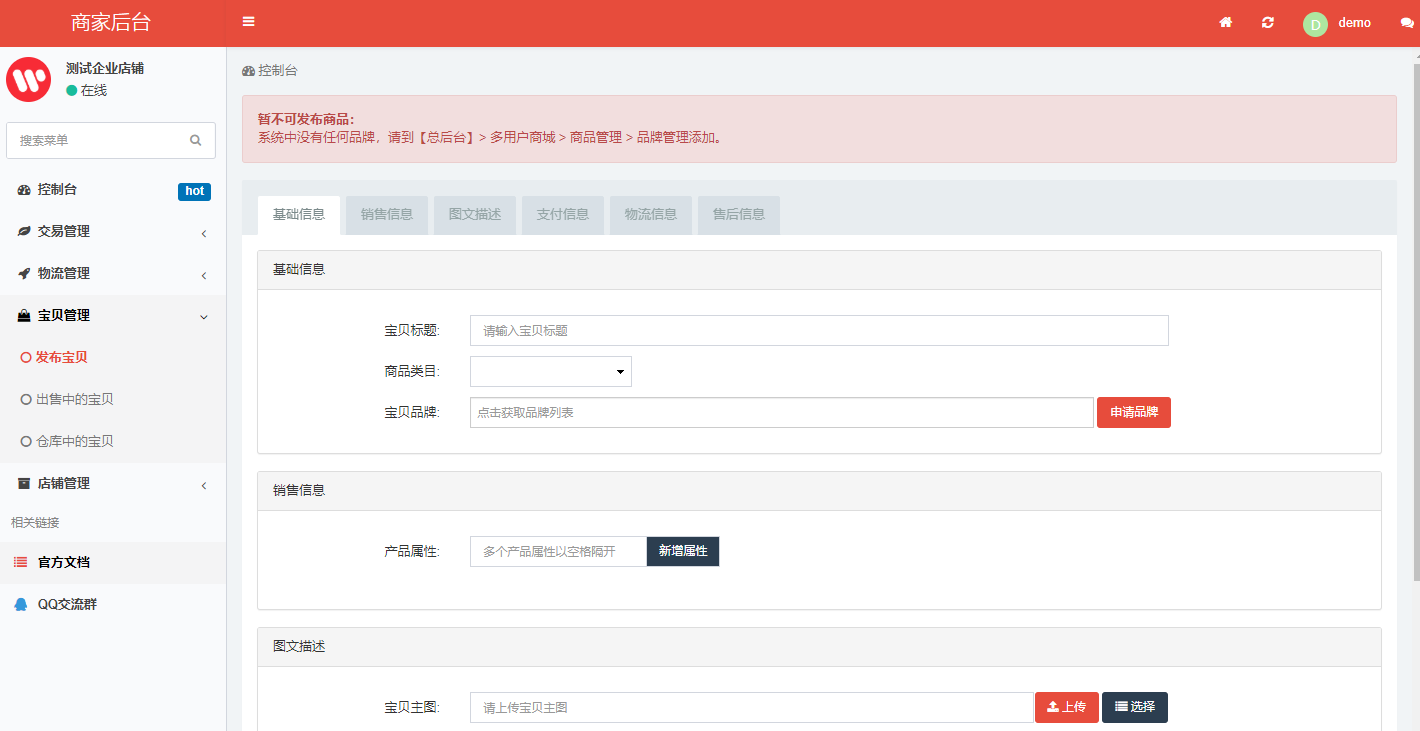Click the 上传 upload button
The width and height of the screenshot is (1420, 731).
tap(1067, 707)
